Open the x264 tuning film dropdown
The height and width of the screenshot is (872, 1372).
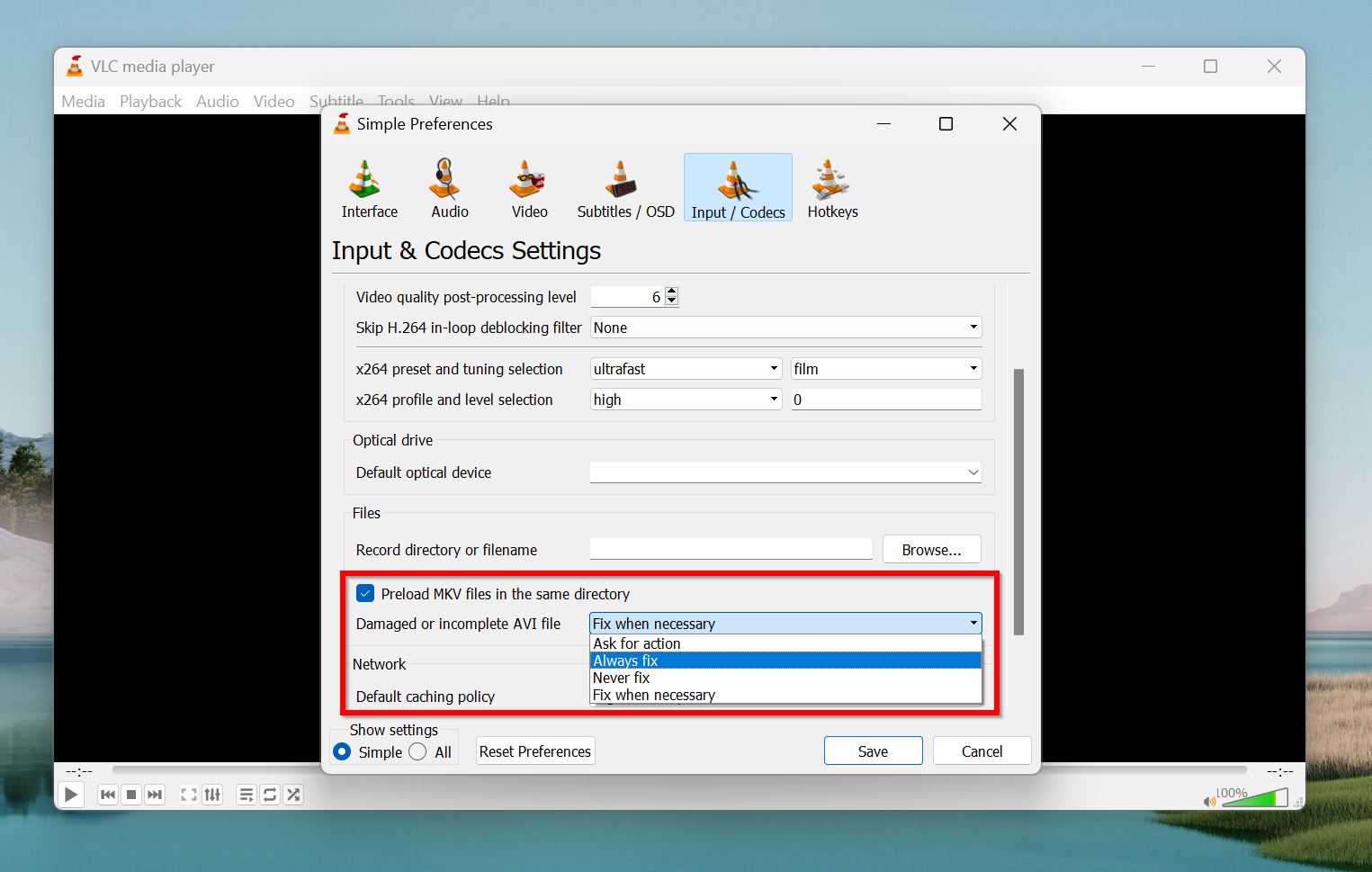tap(886, 369)
